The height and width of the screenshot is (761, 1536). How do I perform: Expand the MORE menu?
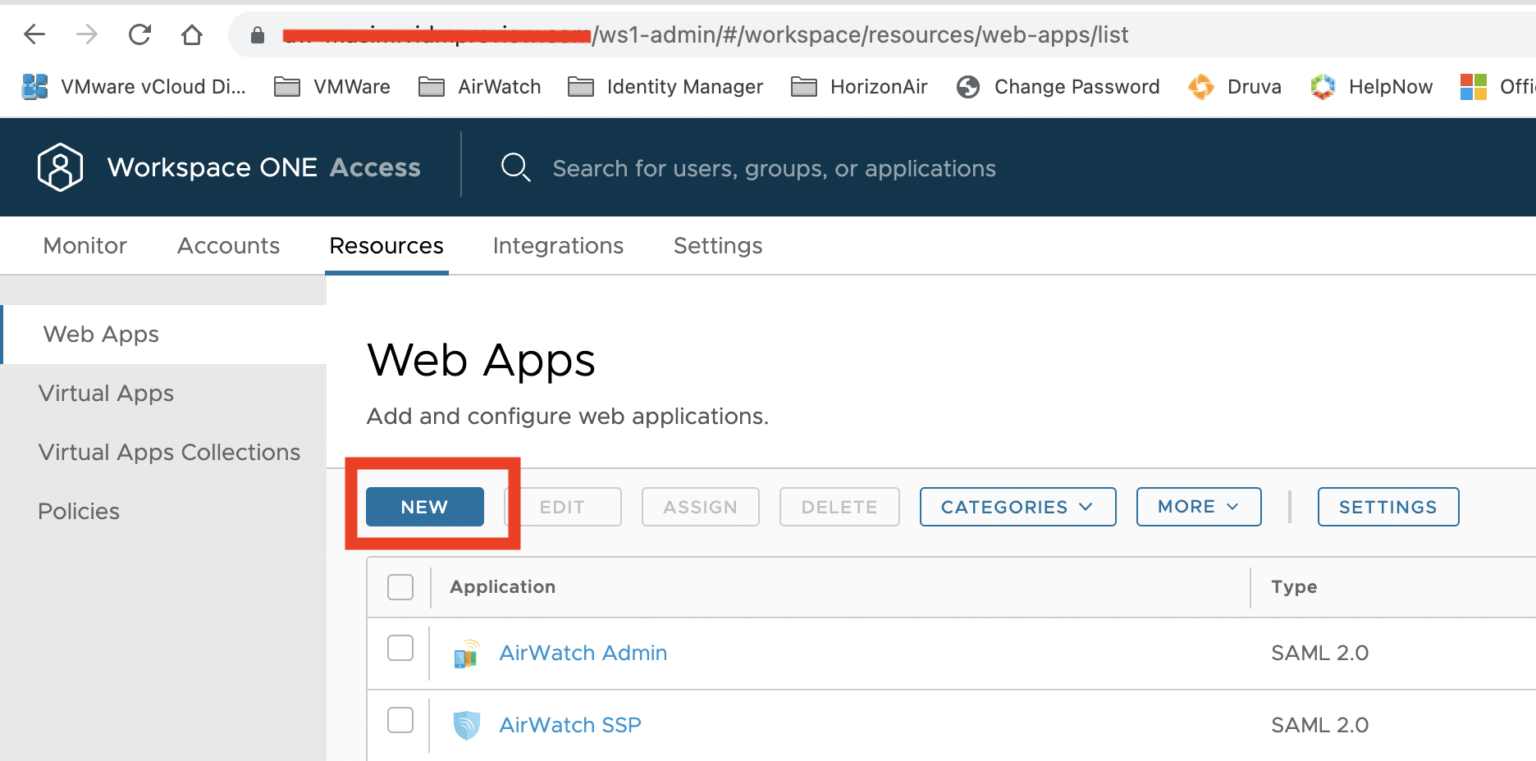[1198, 507]
